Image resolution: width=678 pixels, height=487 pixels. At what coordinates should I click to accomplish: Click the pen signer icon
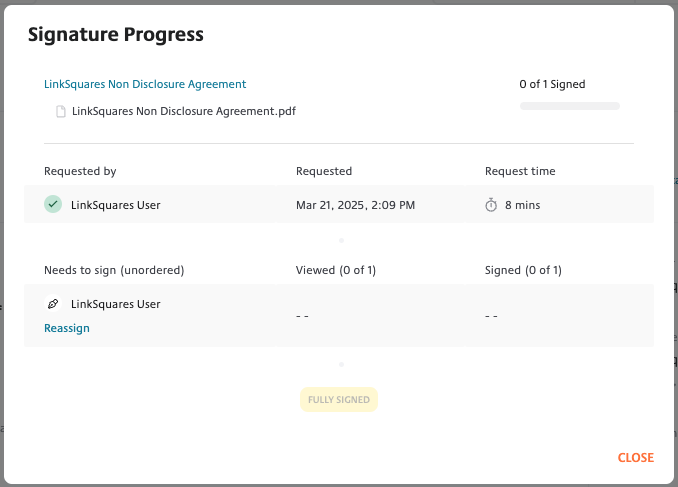tap(53, 304)
